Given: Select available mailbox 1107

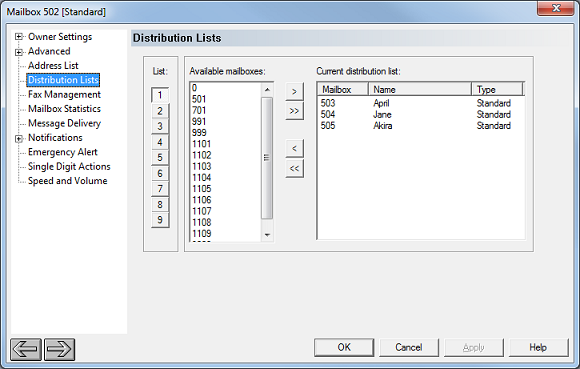Looking at the screenshot, I should coord(226,211).
